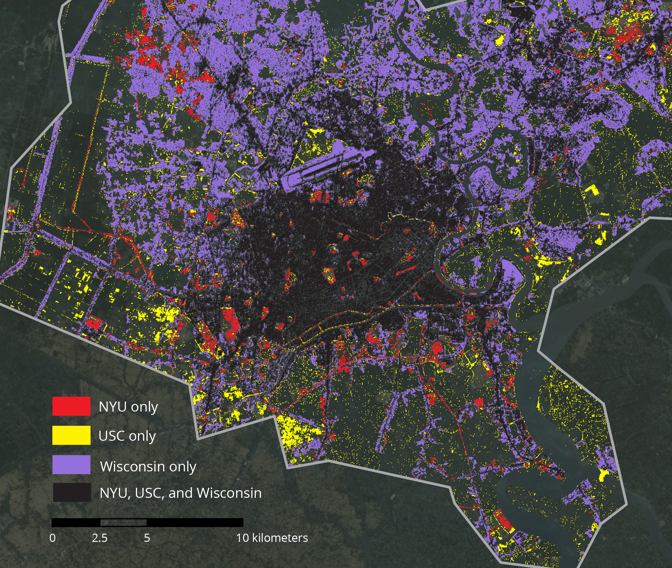Click the first short black scale bar segment
The height and width of the screenshot is (568, 672).
coord(76,522)
